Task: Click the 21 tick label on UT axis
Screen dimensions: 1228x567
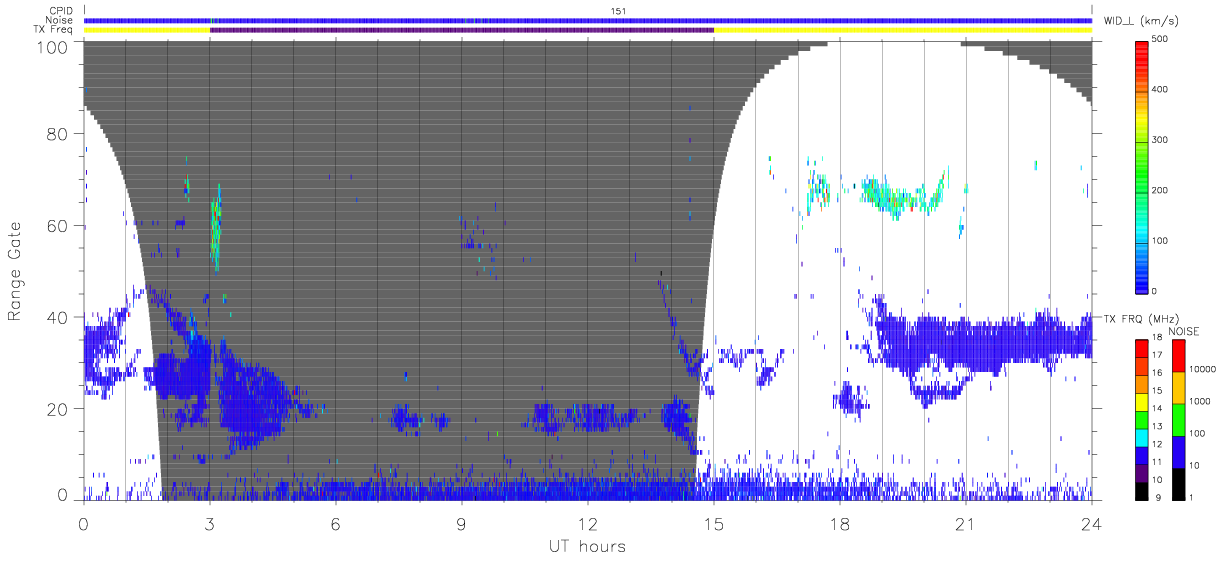Action: (966, 524)
